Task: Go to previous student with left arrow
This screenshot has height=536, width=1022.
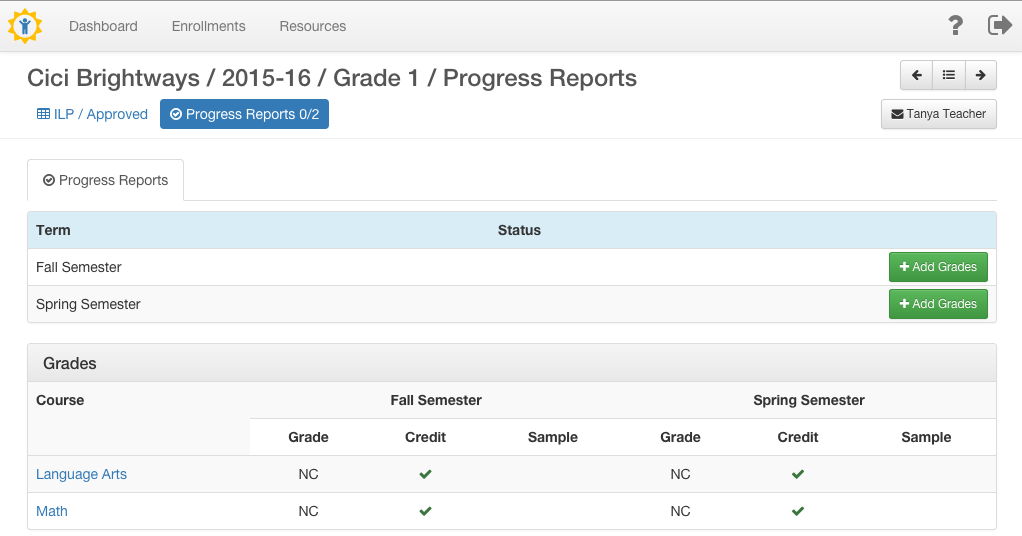Action: click(916, 75)
